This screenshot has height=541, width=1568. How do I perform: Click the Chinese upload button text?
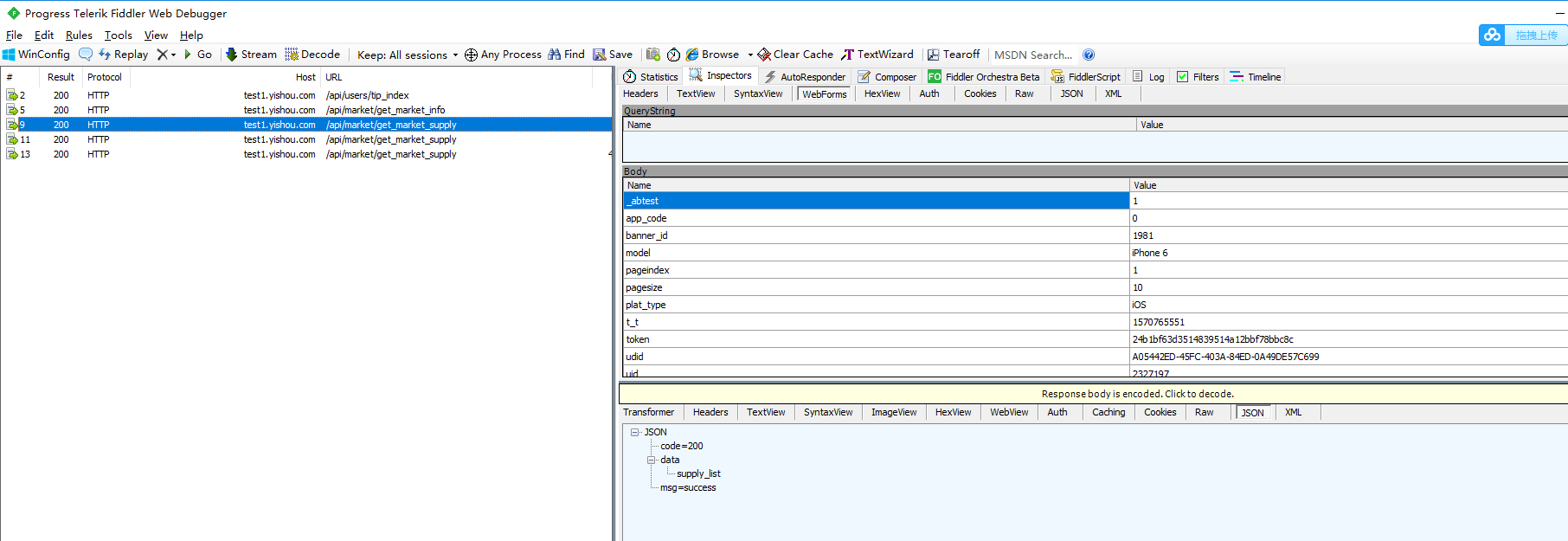coord(1536,35)
